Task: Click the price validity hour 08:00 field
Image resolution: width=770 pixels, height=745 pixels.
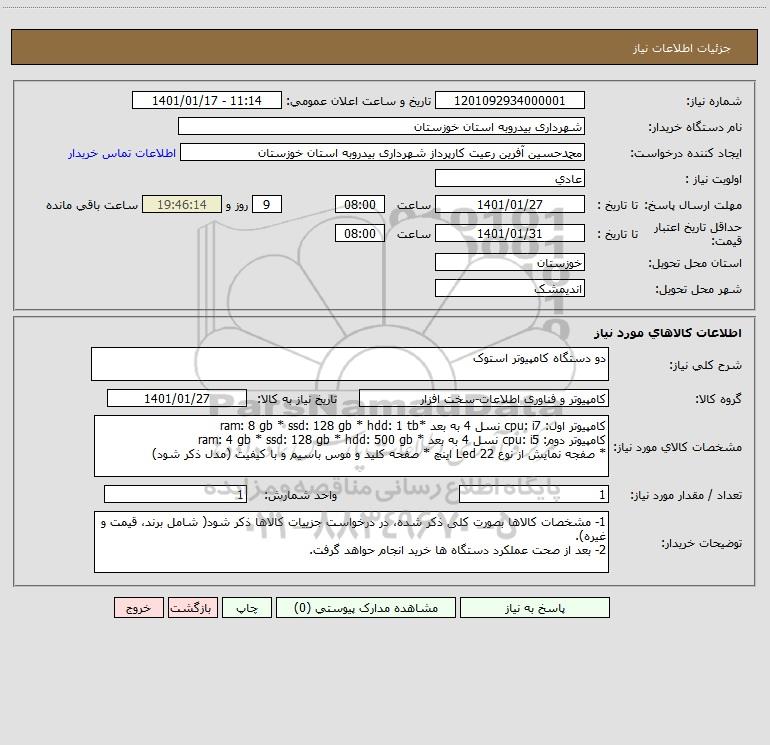Action: pos(359,234)
